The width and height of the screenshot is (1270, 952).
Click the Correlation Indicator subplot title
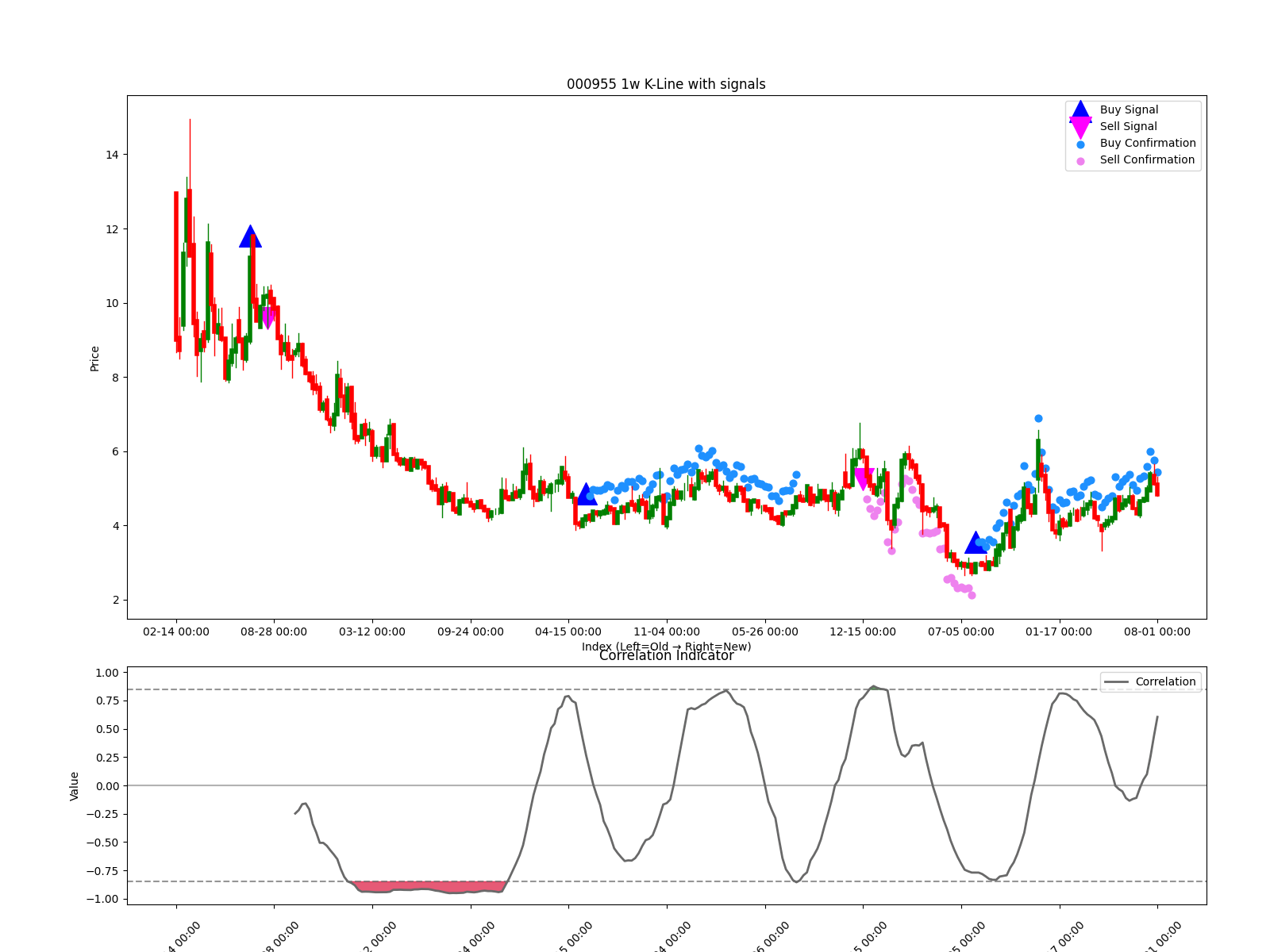click(x=666, y=655)
